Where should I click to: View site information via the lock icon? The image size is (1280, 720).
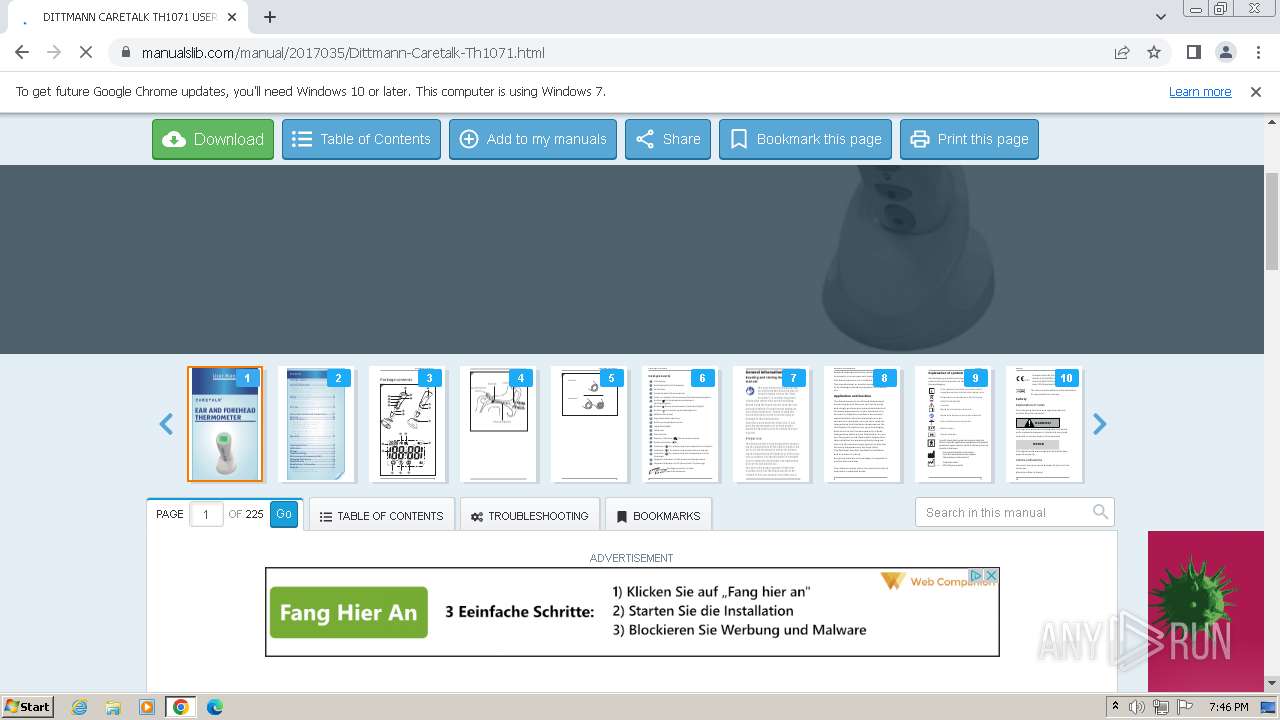click(125, 52)
